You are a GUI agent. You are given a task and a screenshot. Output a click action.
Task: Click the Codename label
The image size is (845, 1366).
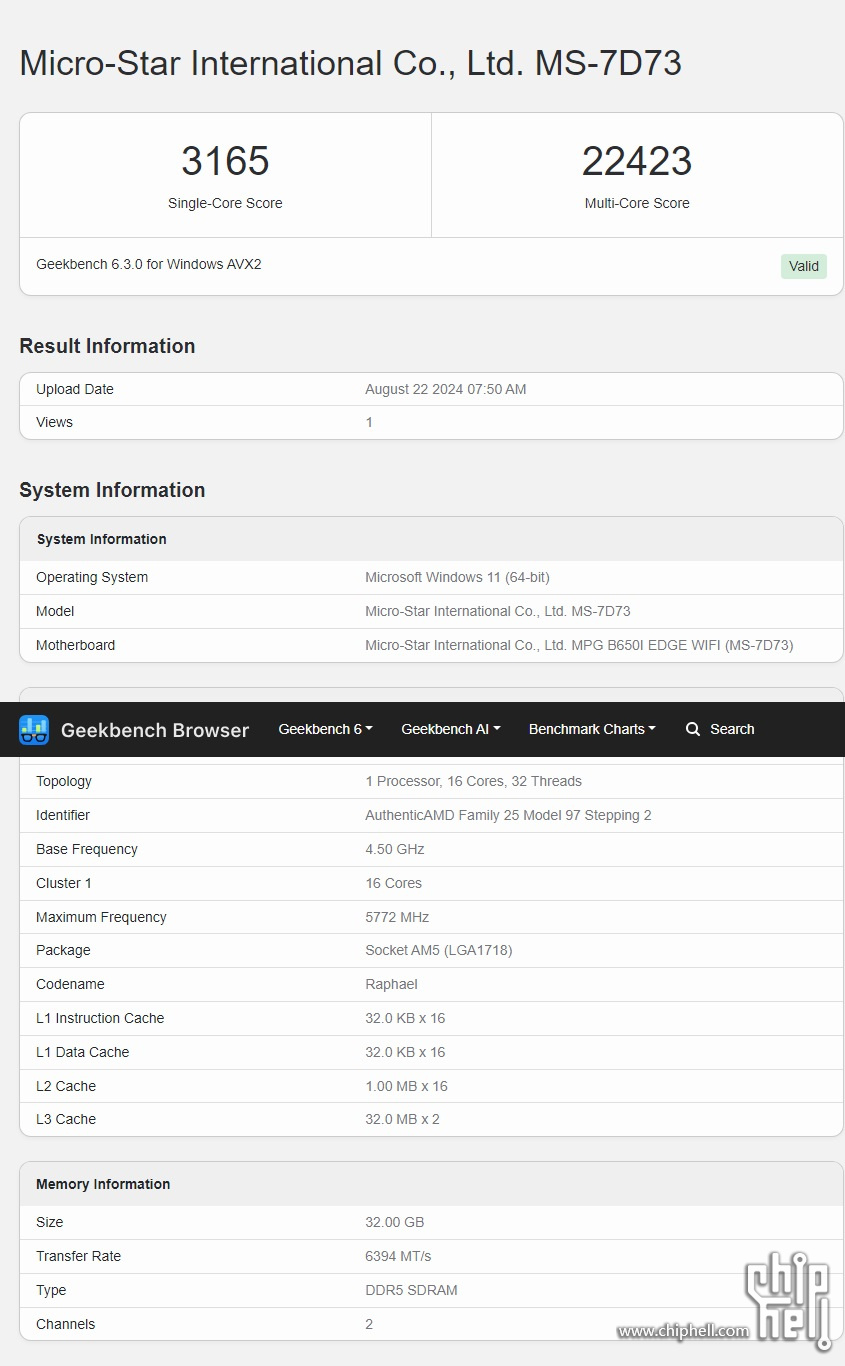click(x=70, y=984)
